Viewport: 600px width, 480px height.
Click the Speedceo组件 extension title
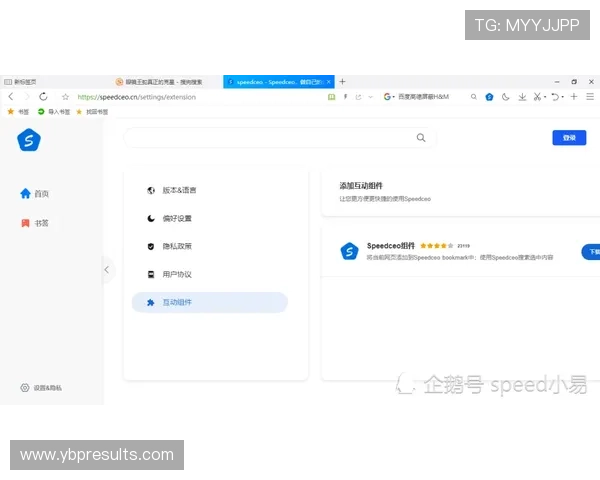click(x=391, y=245)
